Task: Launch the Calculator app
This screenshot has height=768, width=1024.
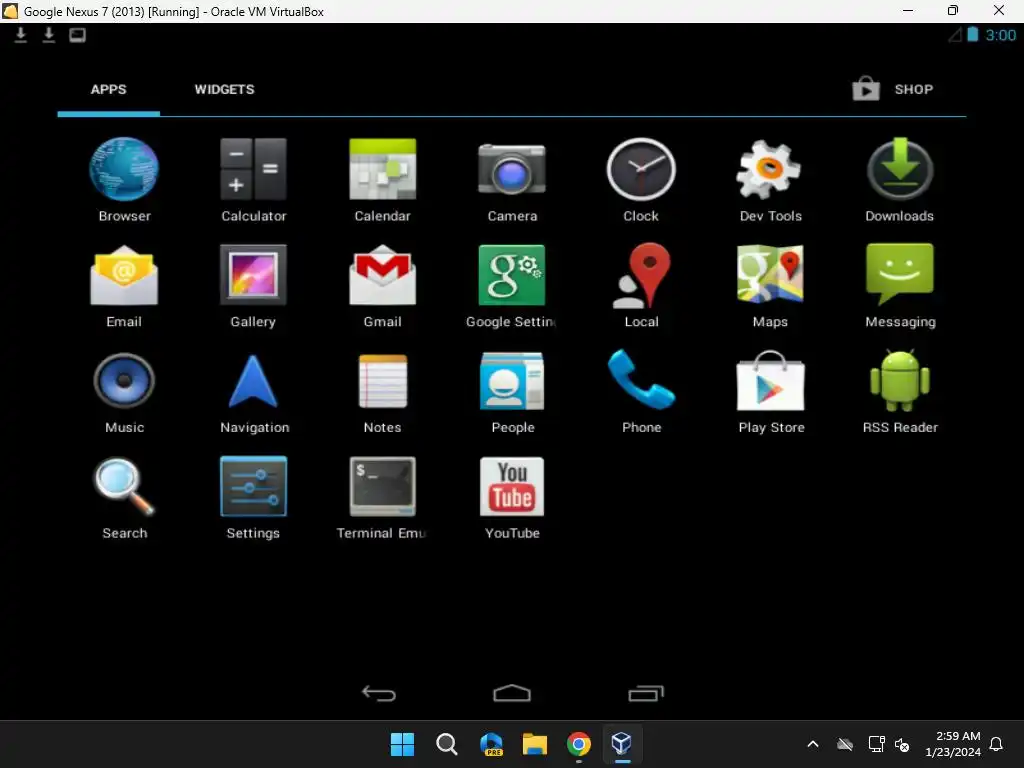Action: click(253, 180)
